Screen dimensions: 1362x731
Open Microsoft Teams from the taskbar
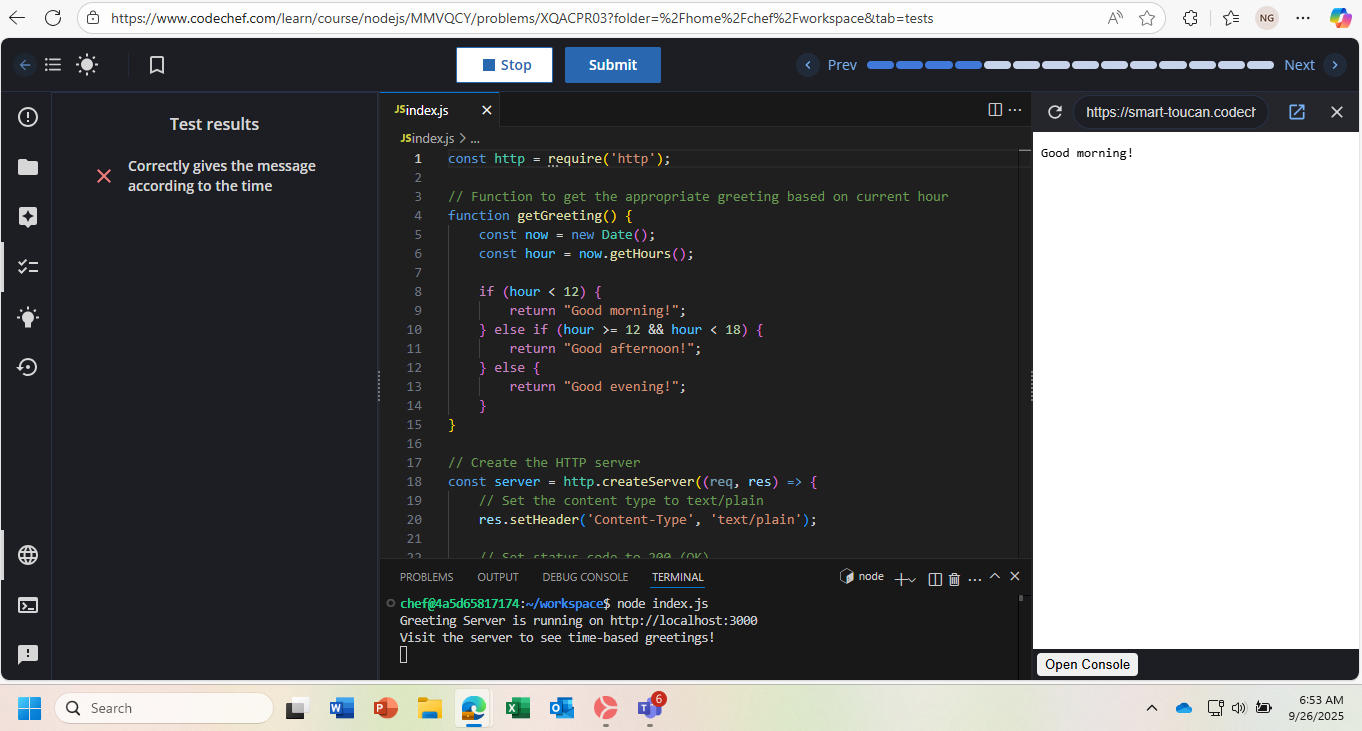(x=649, y=708)
